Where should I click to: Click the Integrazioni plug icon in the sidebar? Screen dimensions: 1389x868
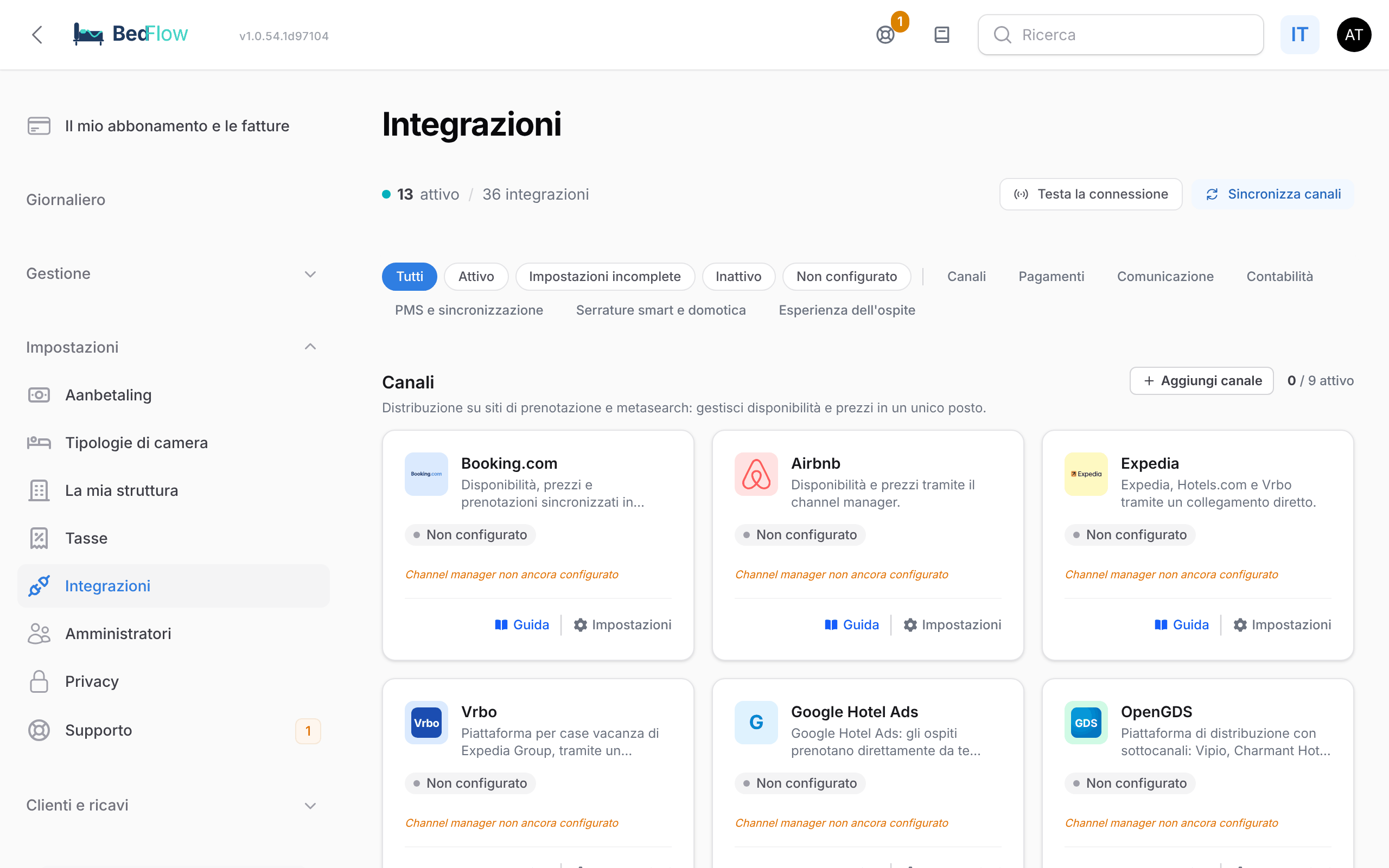(39, 585)
